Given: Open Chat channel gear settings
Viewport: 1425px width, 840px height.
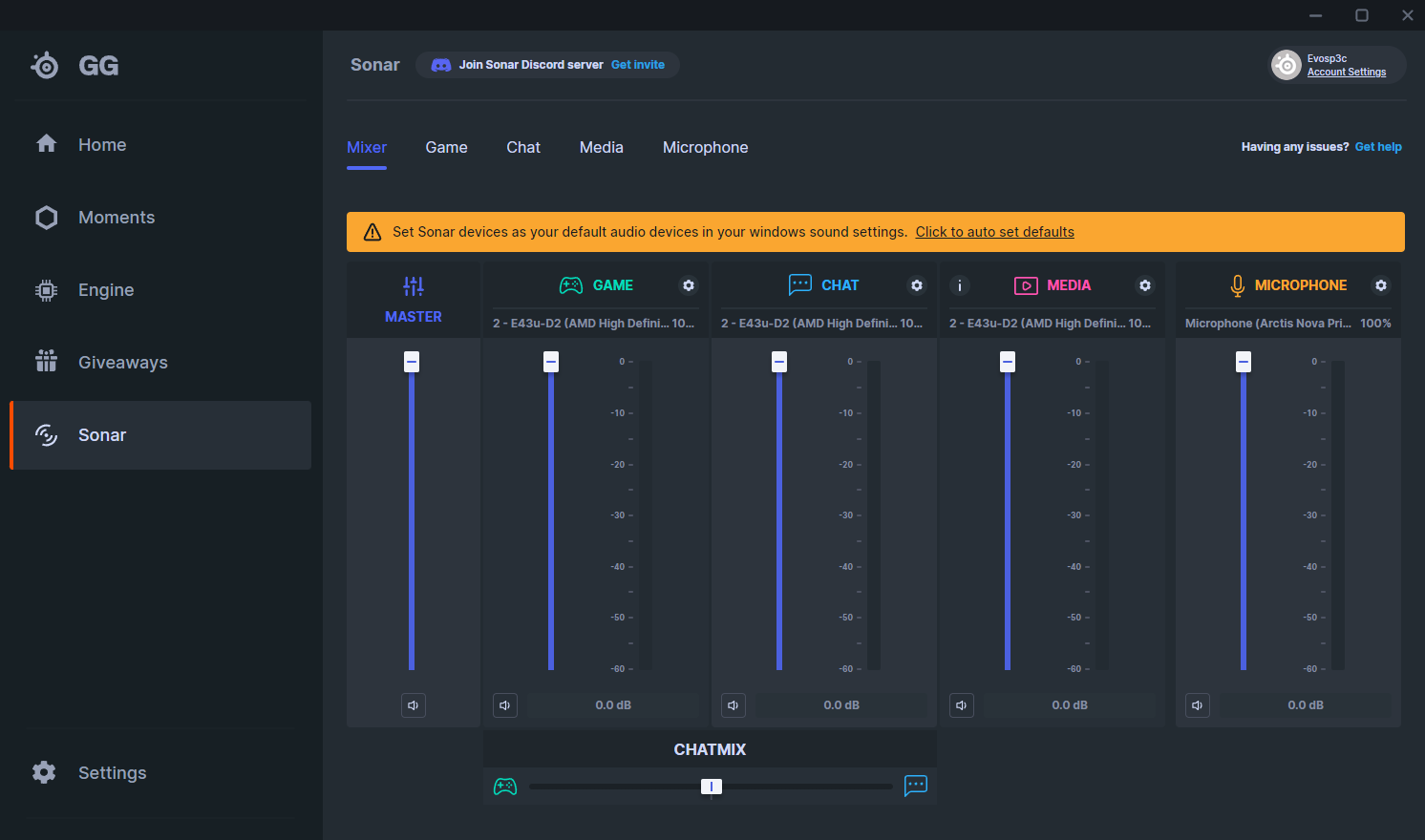Looking at the screenshot, I should (x=917, y=285).
